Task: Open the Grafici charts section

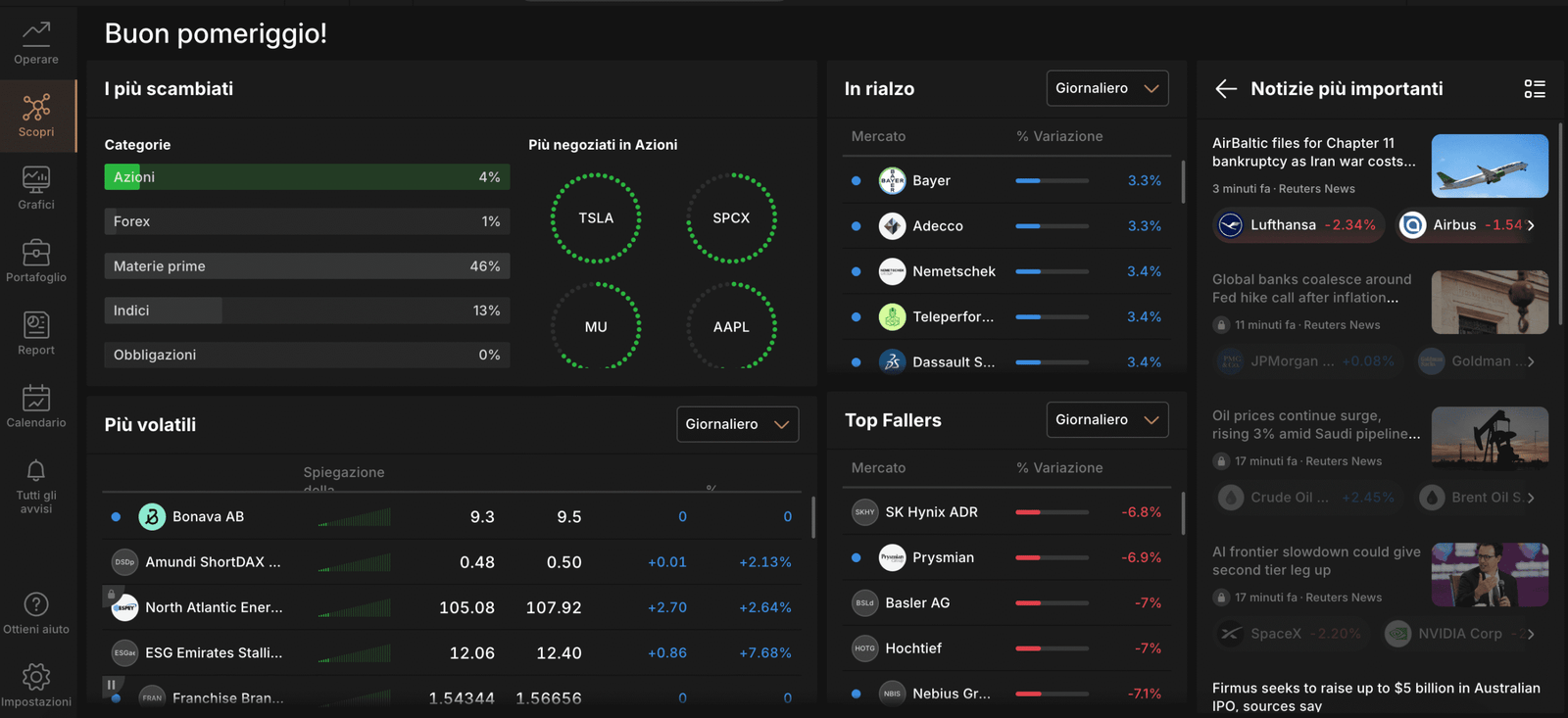Action: point(36,188)
